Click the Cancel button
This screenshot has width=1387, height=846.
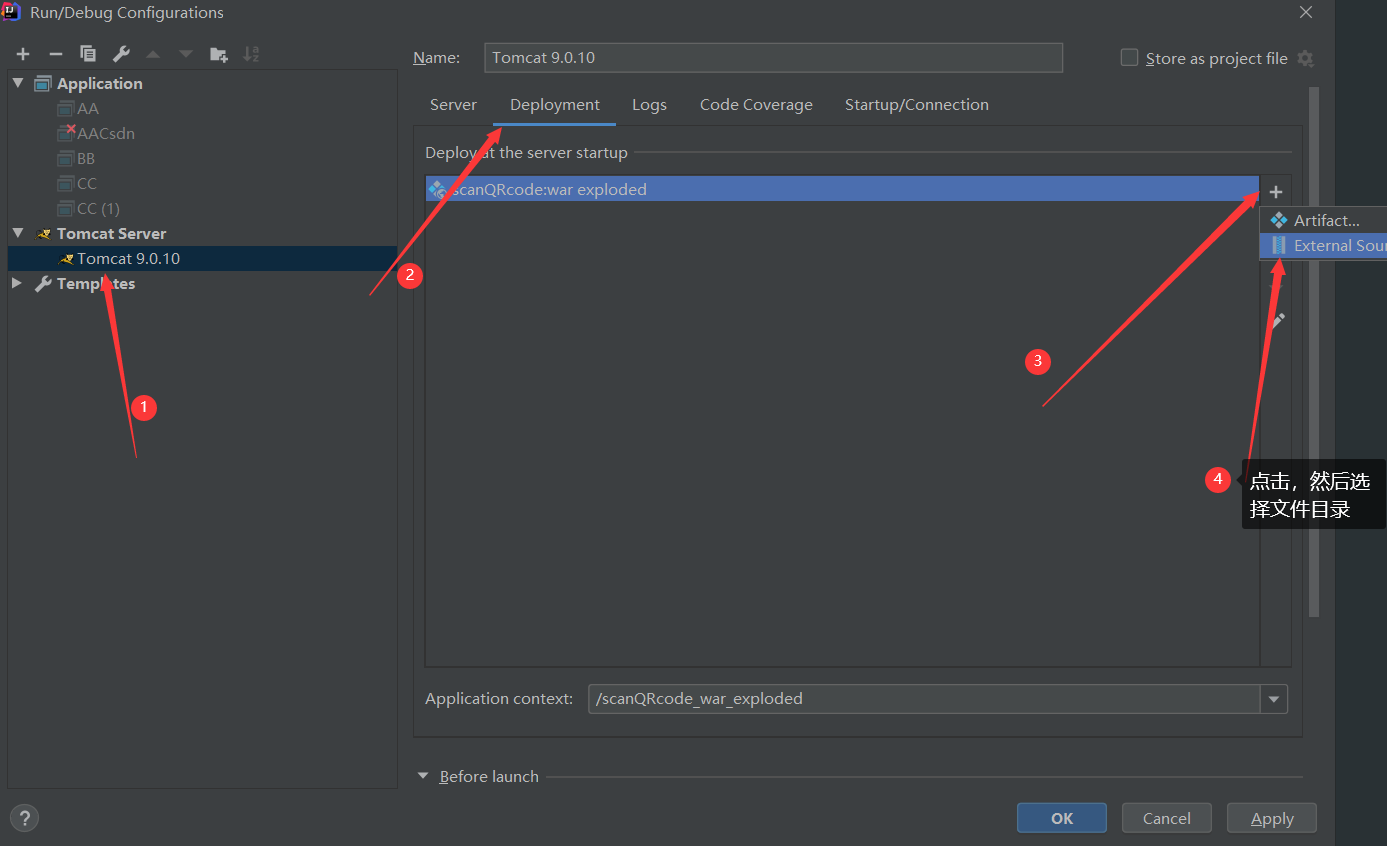1167,818
